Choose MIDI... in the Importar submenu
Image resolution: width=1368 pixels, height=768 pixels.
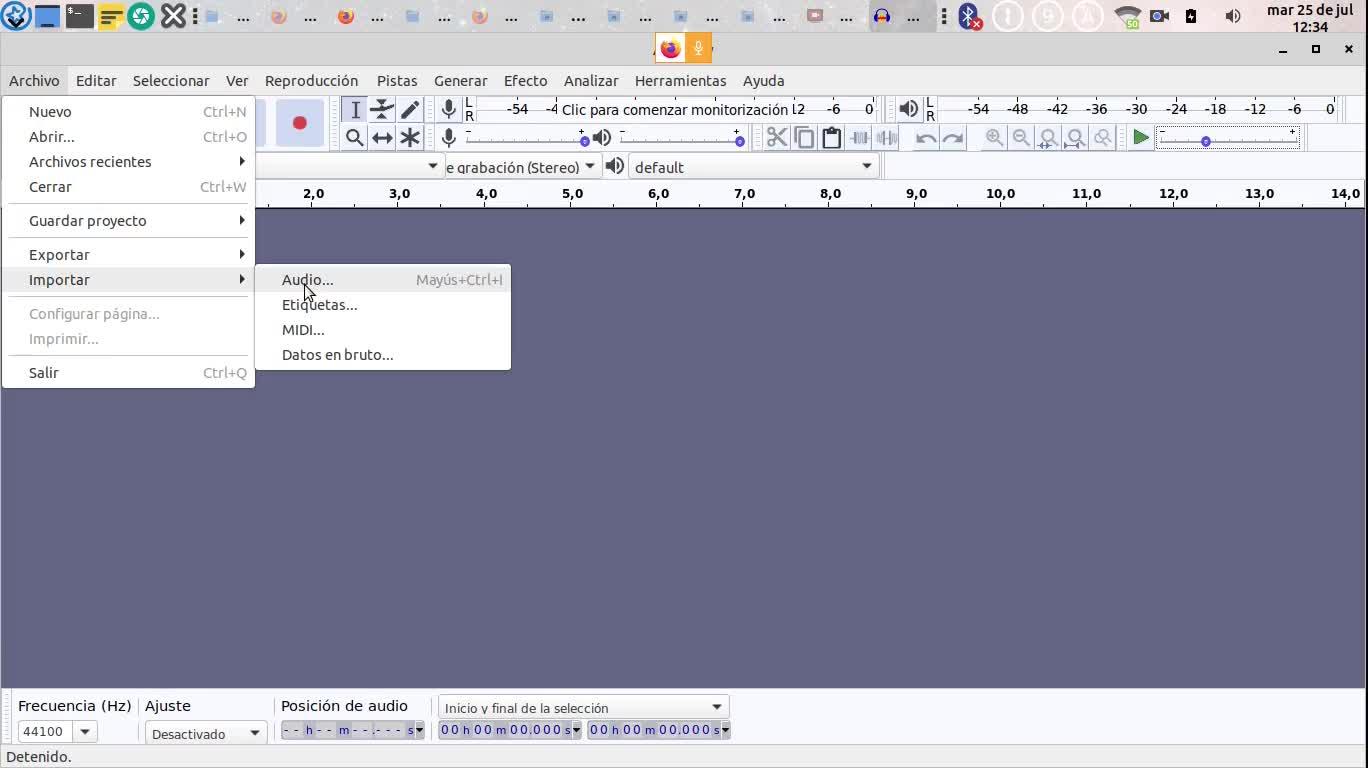pos(383,330)
